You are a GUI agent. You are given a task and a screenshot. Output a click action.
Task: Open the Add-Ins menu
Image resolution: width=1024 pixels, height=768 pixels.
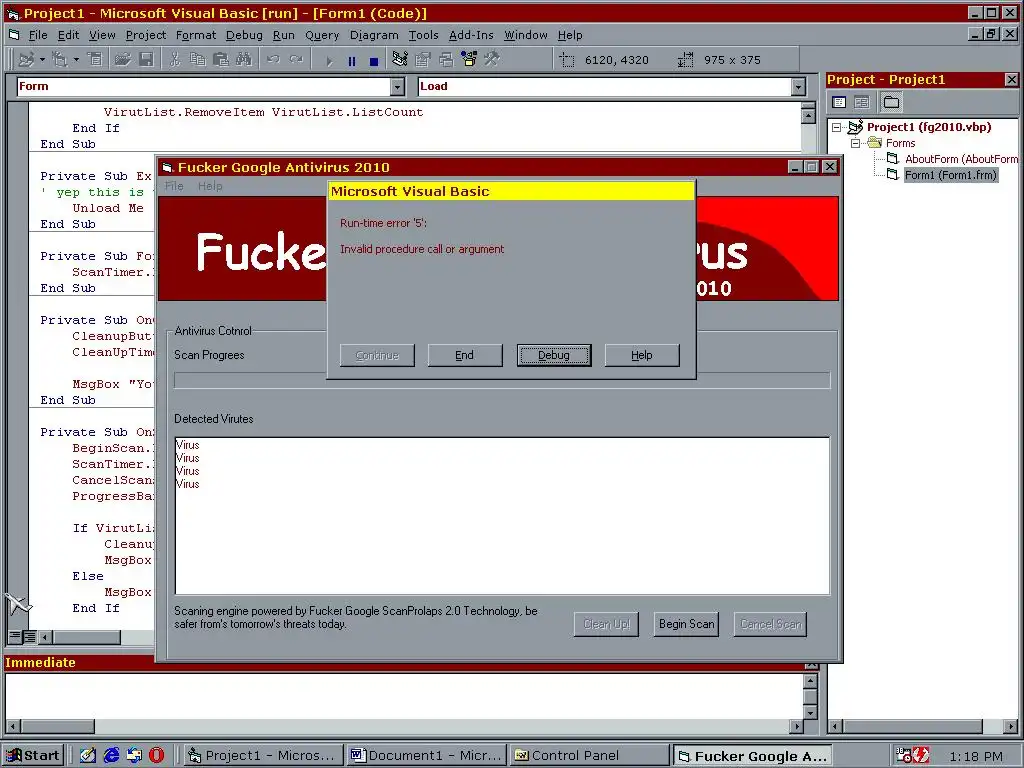pyautogui.click(x=471, y=35)
